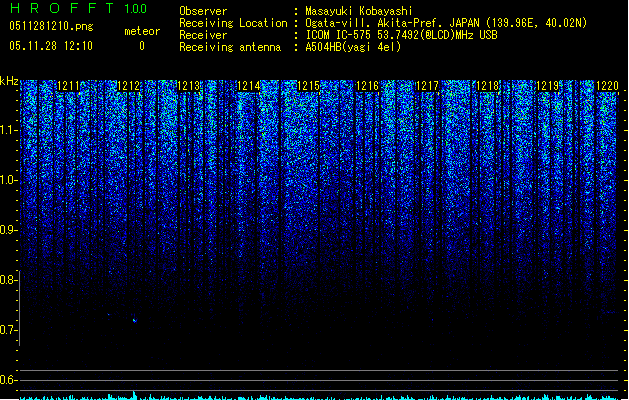The width and height of the screenshot is (629, 400).
Task: Select observer name Masayuki Kobayashi
Action: click(x=359, y=11)
